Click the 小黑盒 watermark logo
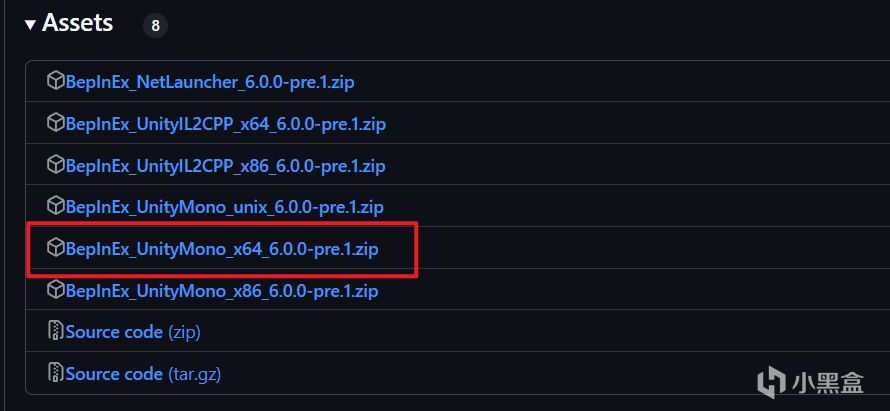The image size is (890, 411). coord(810,383)
